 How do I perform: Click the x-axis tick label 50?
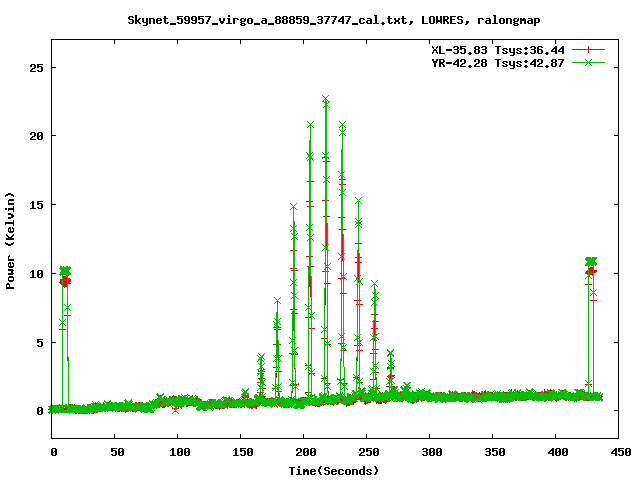117,452
